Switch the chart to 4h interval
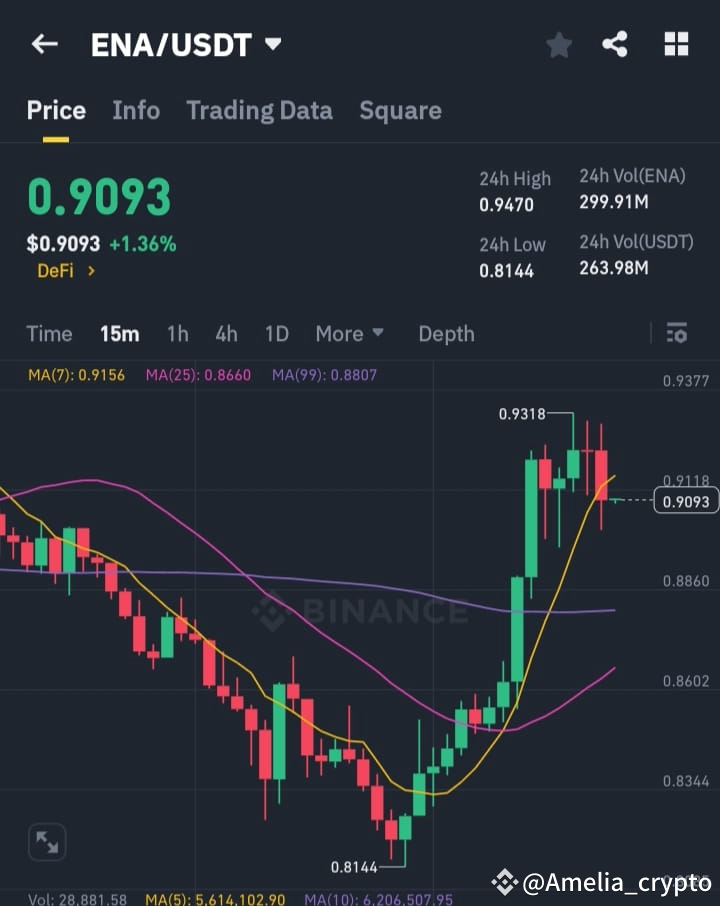The width and height of the screenshot is (720, 906). pos(226,333)
